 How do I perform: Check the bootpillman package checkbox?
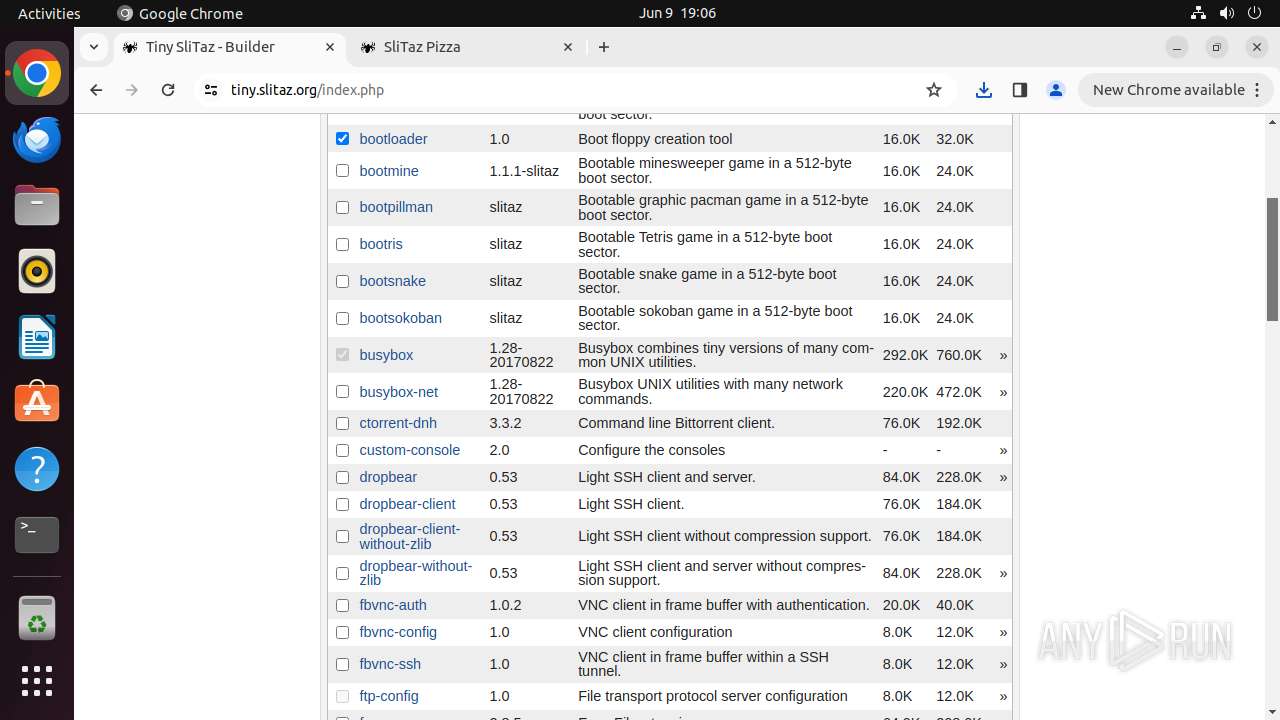(342, 208)
